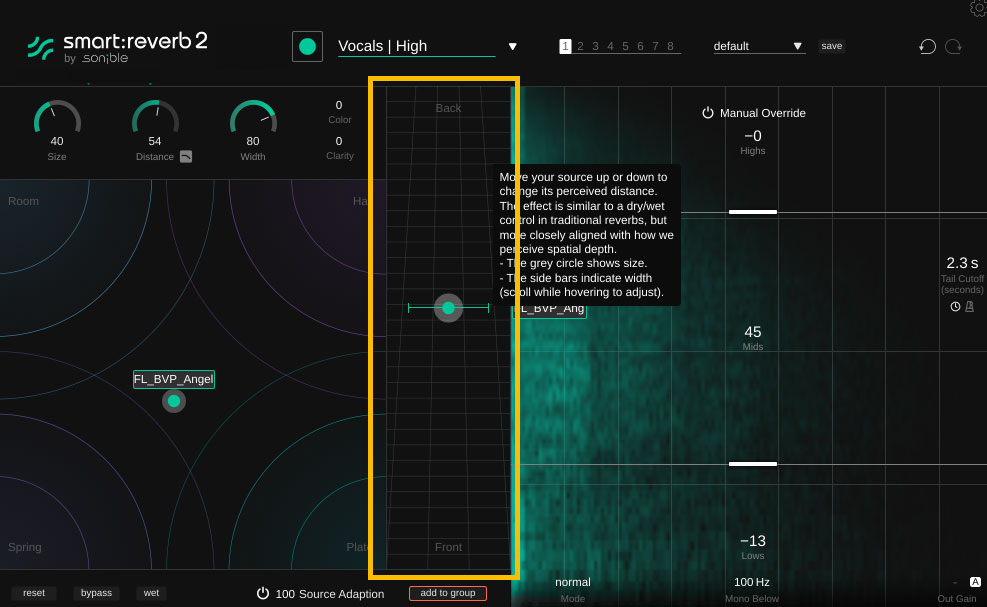Click the Width knob
Screen dimensions: 987x607
point(253,117)
